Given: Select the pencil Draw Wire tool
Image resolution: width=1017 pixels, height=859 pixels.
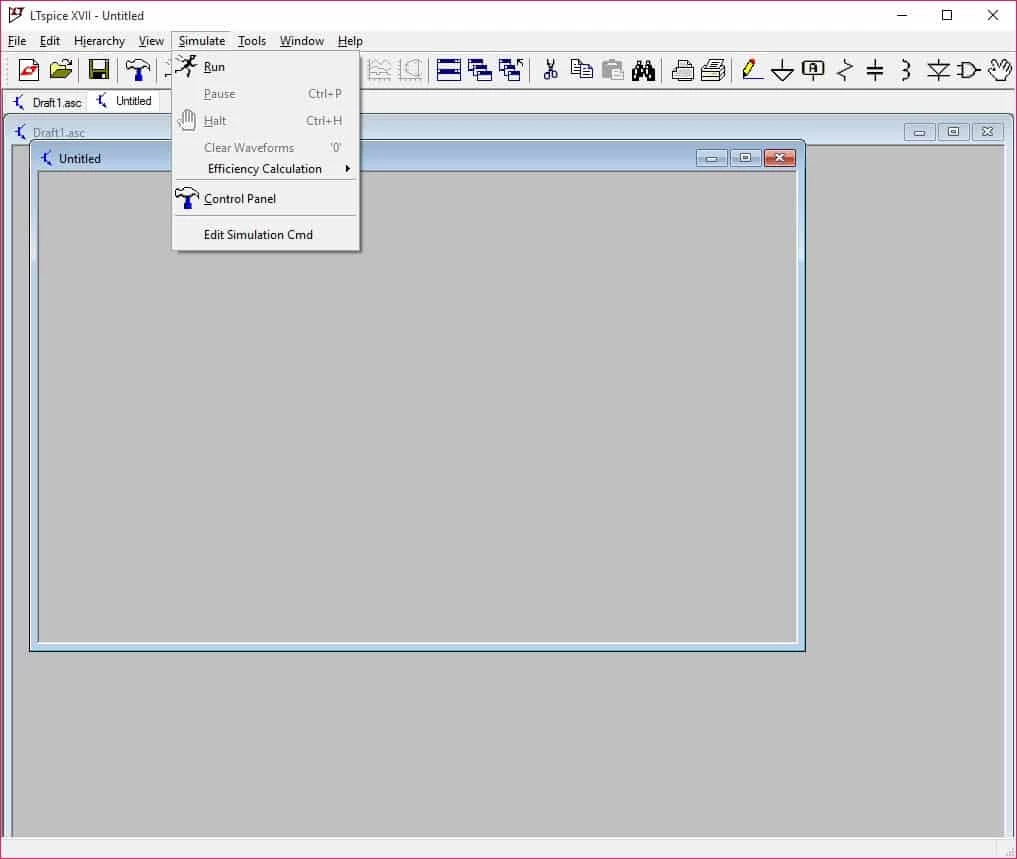Looking at the screenshot, I should point(751,70).
